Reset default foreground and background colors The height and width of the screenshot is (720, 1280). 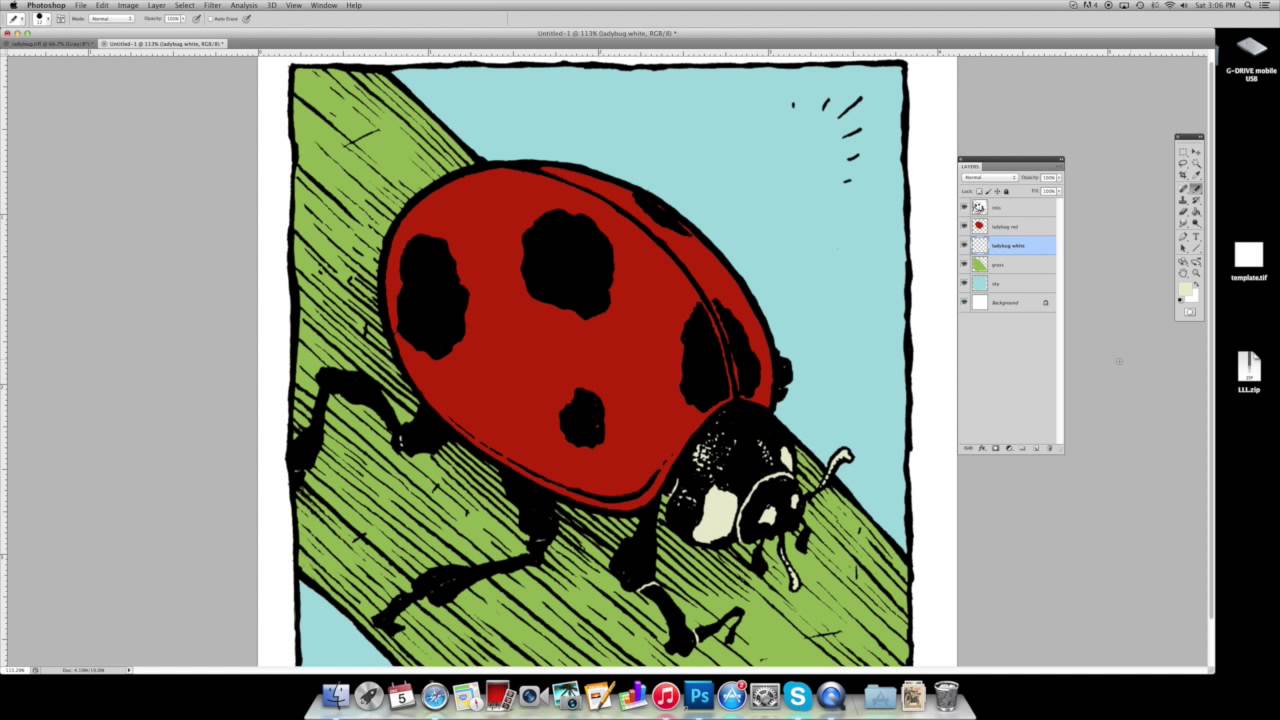tap(1180, 299)
